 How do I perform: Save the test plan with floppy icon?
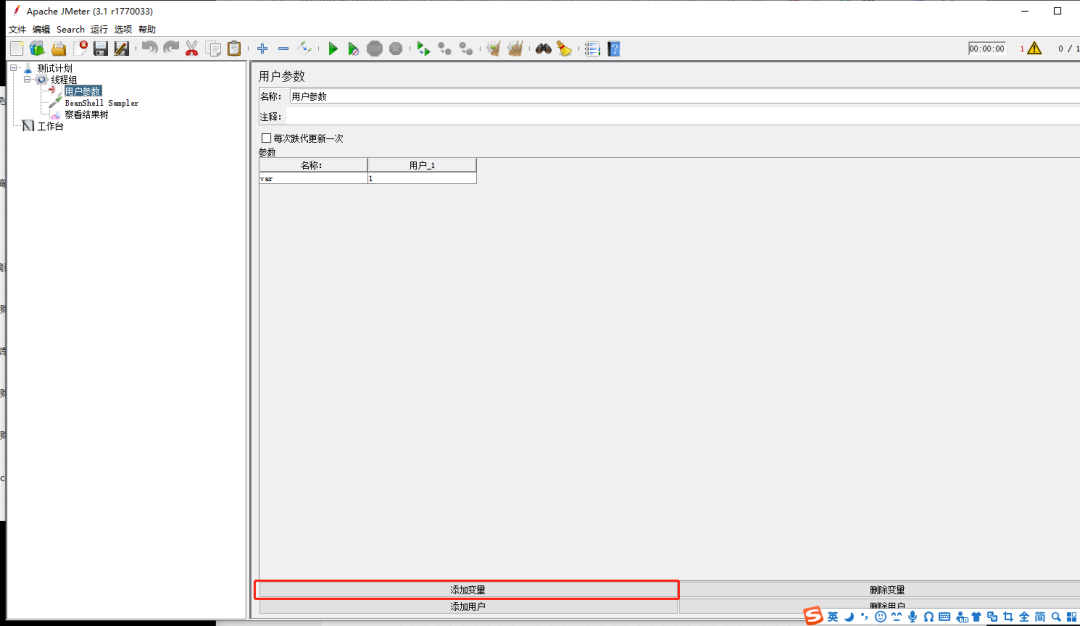click(101, 48)
